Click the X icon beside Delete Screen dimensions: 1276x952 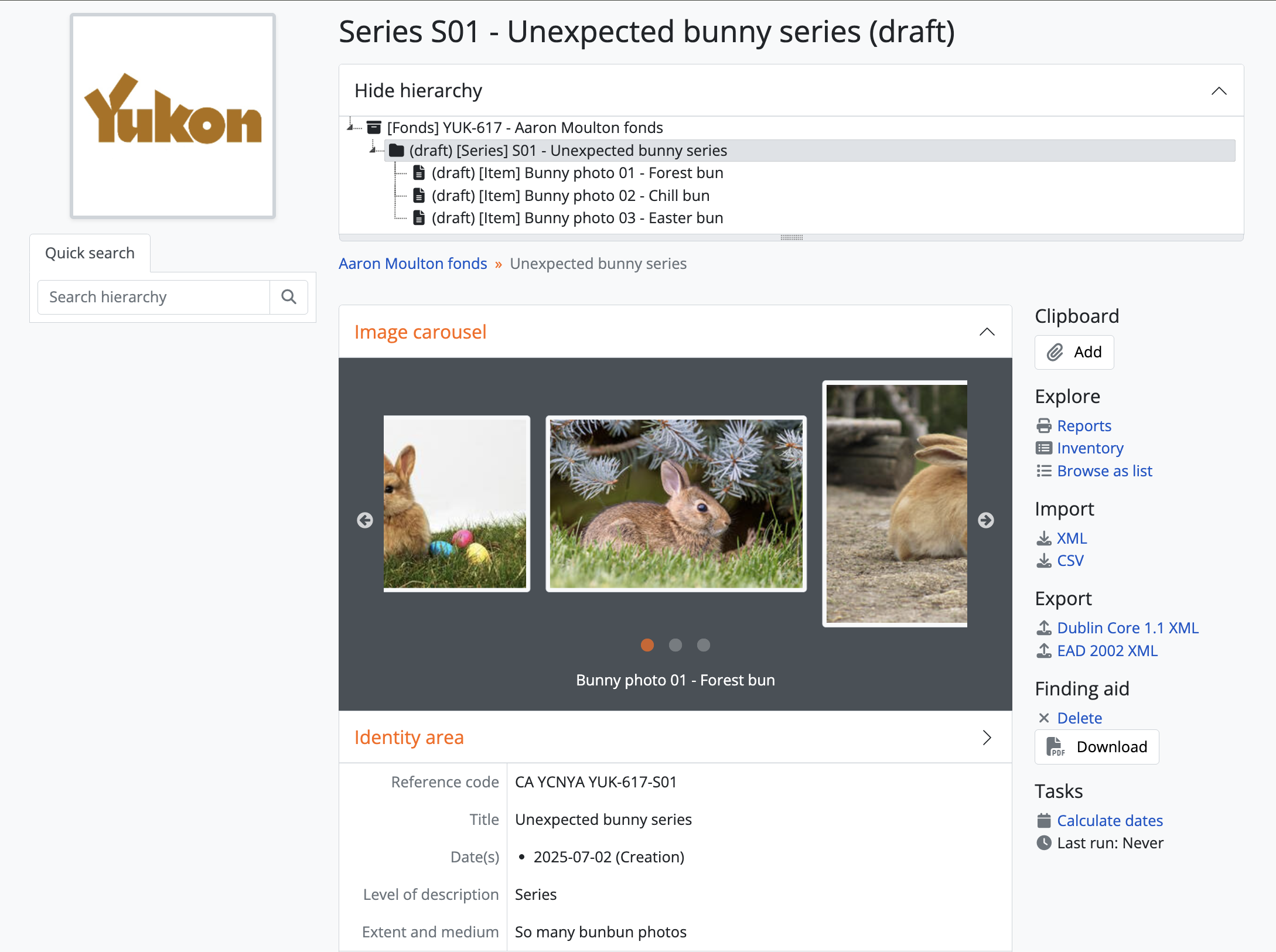click(x=1044, y=718)
